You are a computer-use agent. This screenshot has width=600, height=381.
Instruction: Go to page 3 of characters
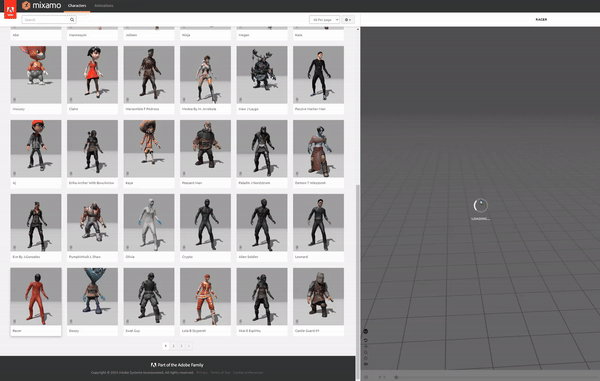coord(181,346)
